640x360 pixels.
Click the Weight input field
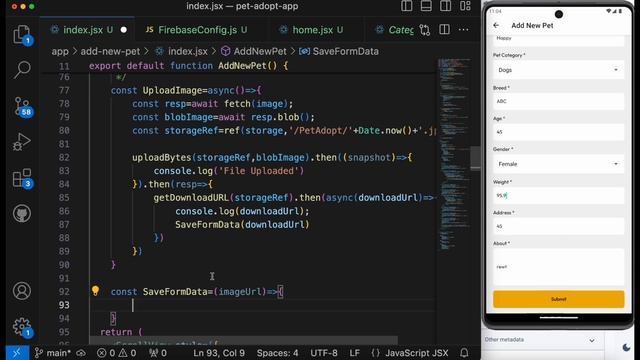[x=558, y=196]
